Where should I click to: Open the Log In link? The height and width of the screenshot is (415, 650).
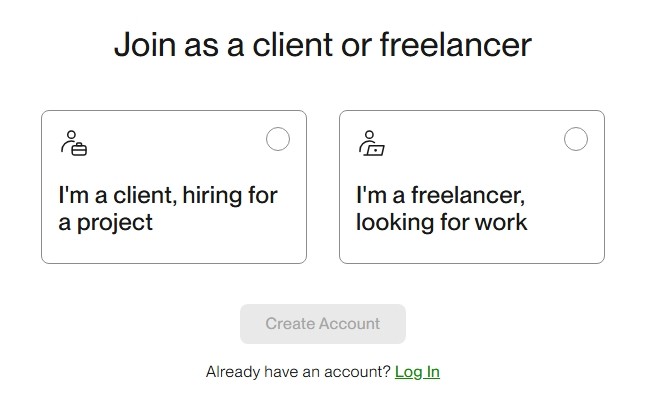[x=417, y=372]
